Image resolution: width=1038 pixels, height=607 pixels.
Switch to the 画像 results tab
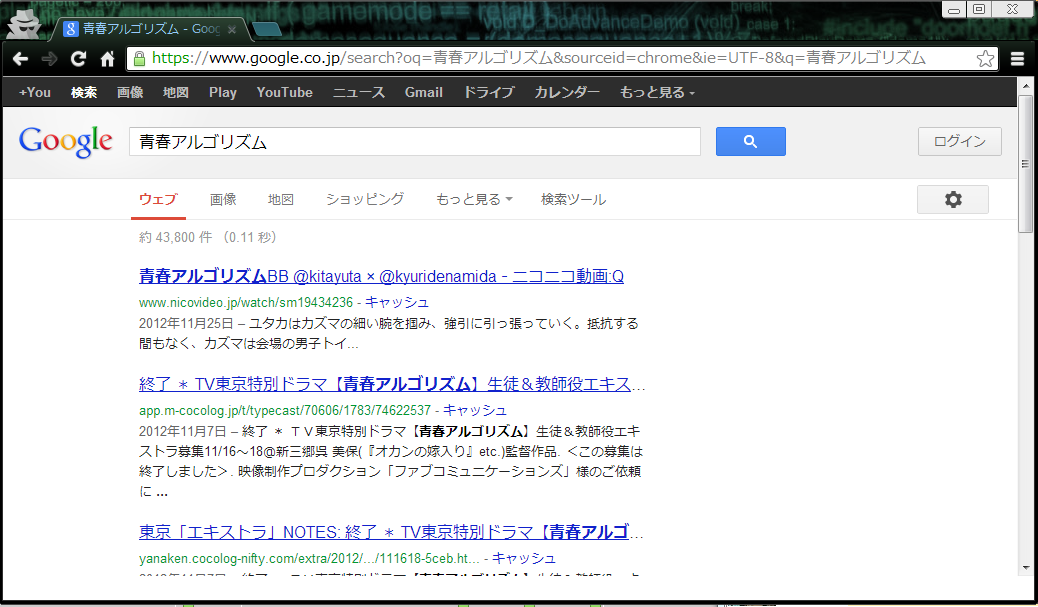tap(223, 199)
